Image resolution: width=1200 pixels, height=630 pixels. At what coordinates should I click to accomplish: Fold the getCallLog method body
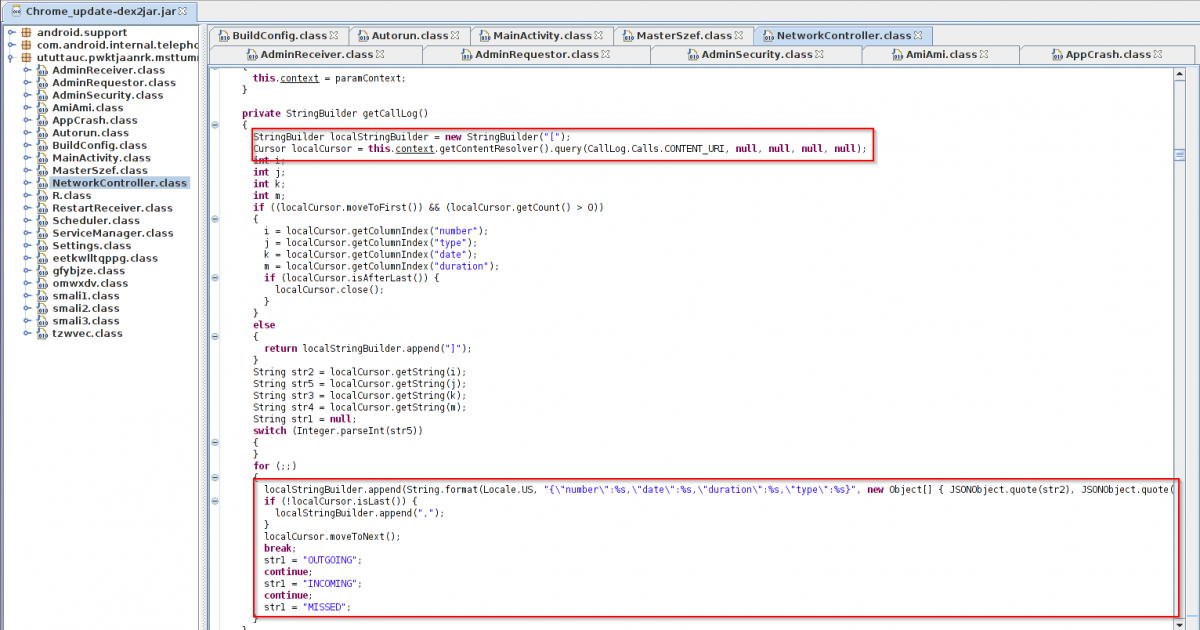coord(215,125)
